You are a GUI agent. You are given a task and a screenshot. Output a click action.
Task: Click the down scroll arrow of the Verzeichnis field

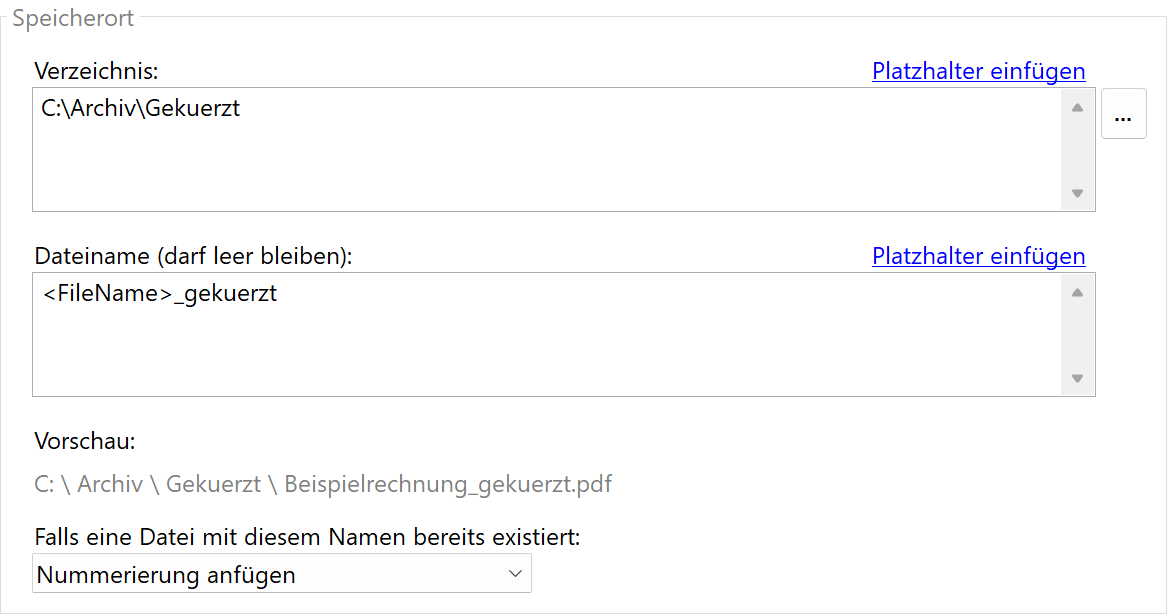pyautogui.click(x=1077, y=193)
